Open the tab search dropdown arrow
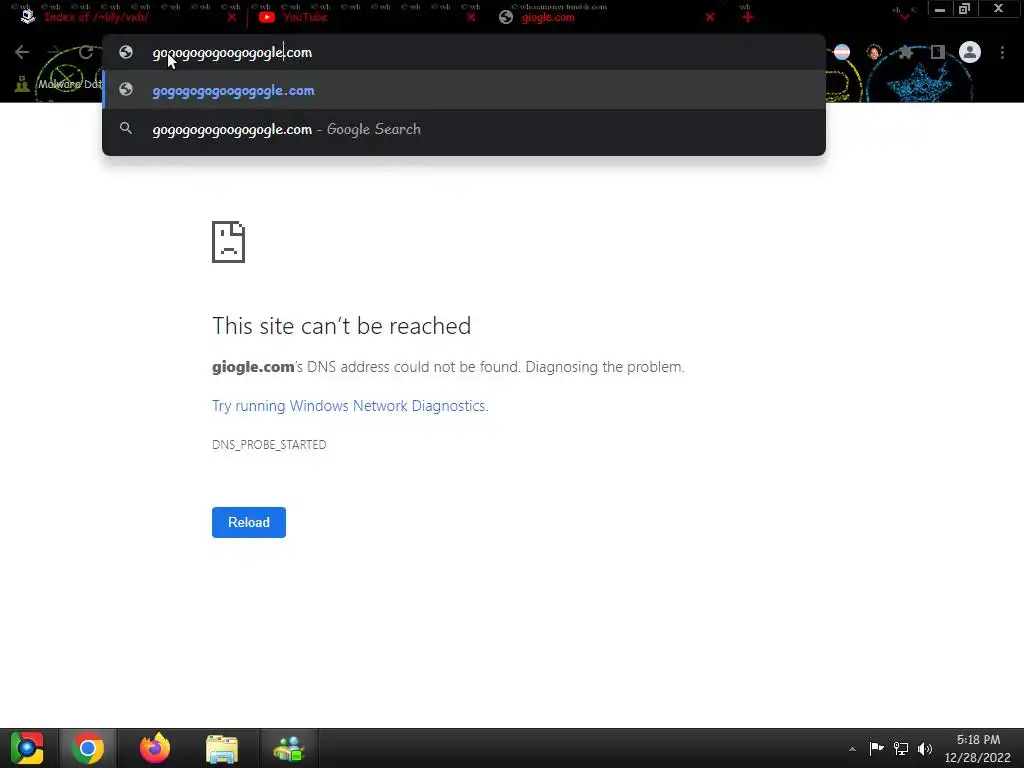This screenshot has width=1024, height=768. (x=904, y=16)
